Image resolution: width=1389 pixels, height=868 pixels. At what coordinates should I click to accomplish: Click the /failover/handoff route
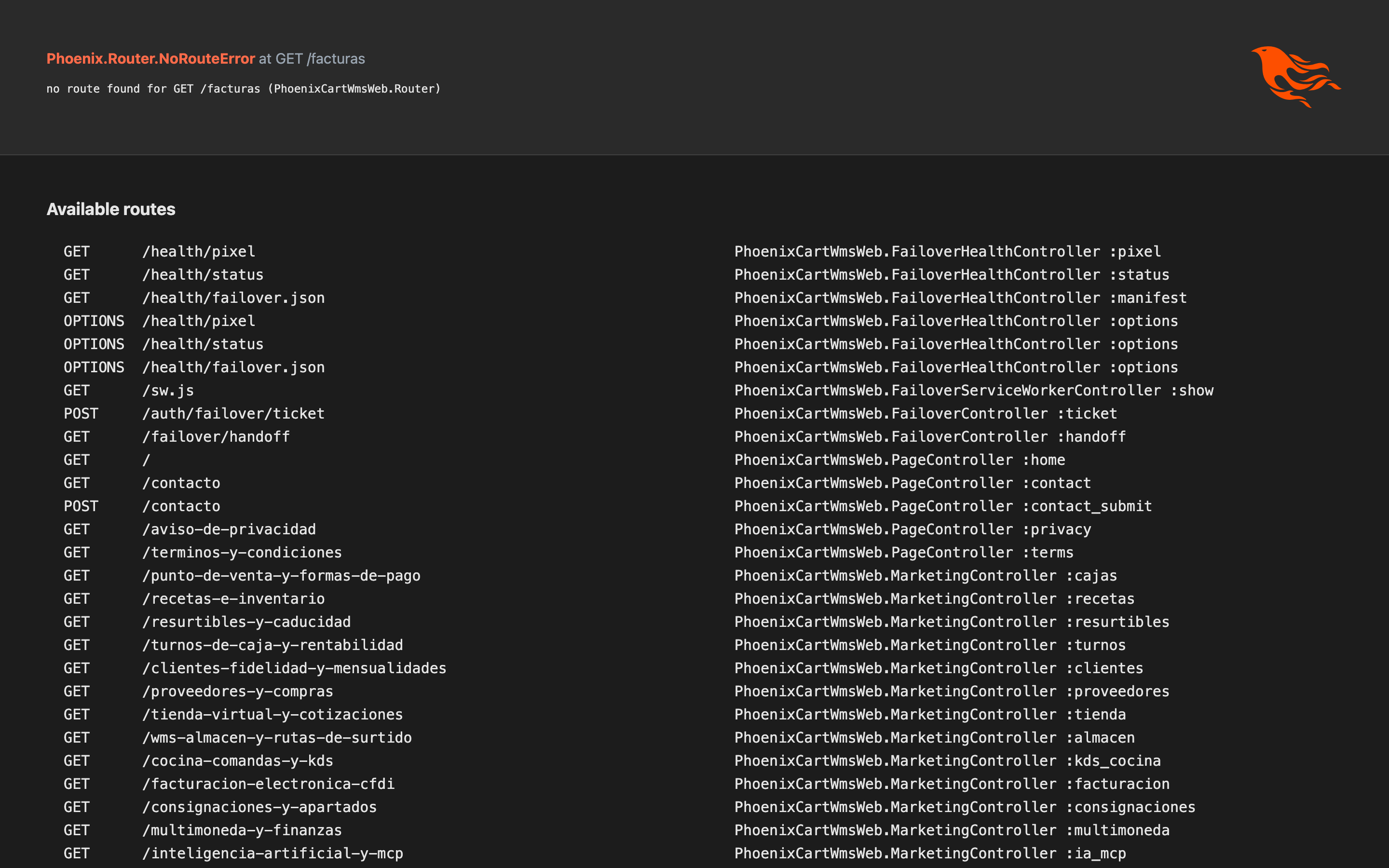coord(216,437)
